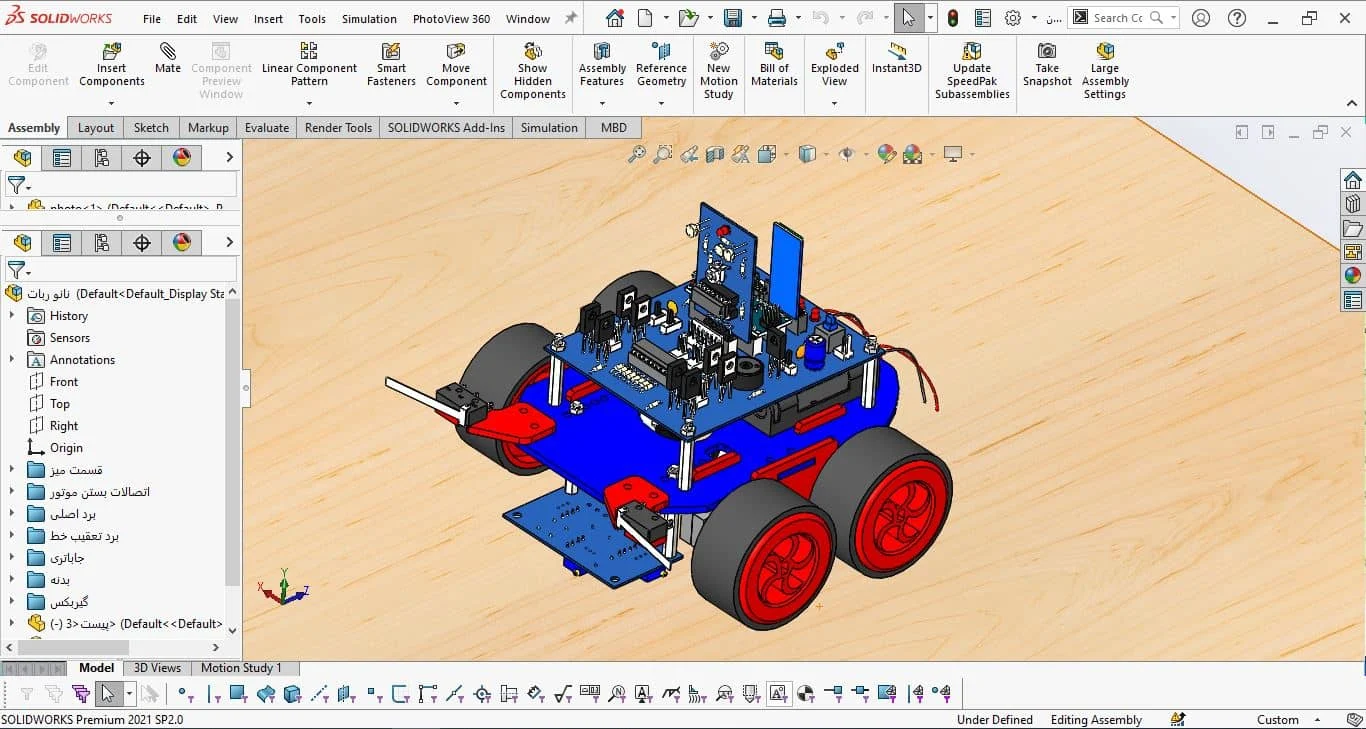This screenshot has height=729, width=1366.
Task: Toggle the Filter Edges selection filter
Action: tap(213, 693)
